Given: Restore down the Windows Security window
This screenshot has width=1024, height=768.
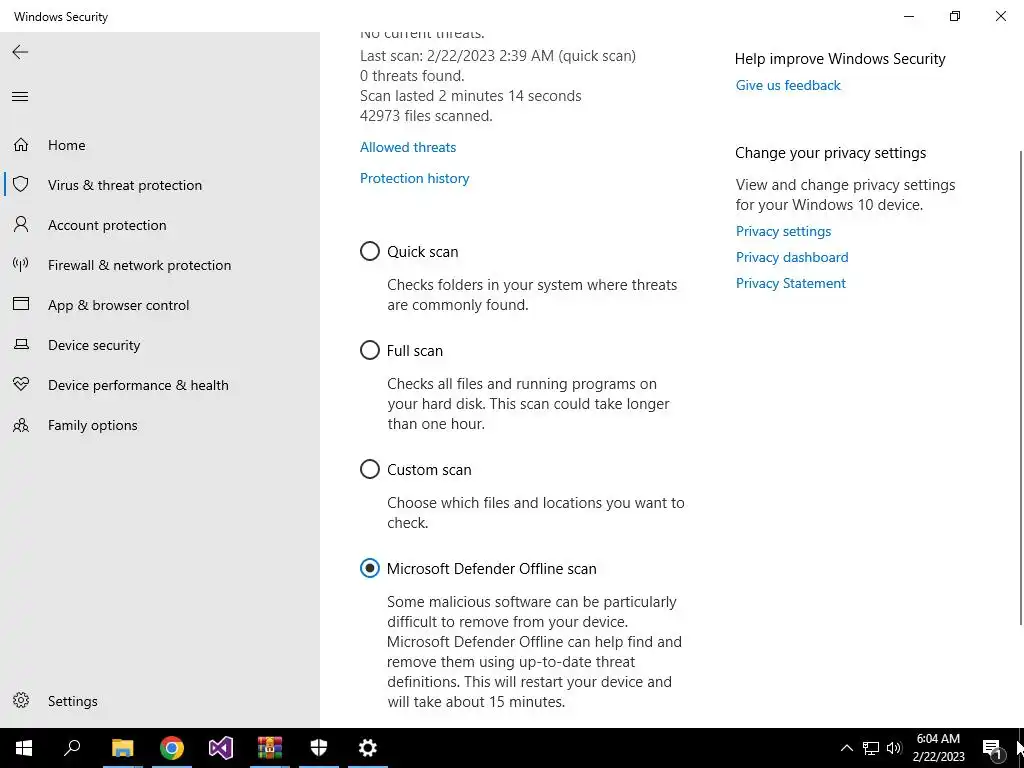Looking at the screenshot, I should click(955, 16).
